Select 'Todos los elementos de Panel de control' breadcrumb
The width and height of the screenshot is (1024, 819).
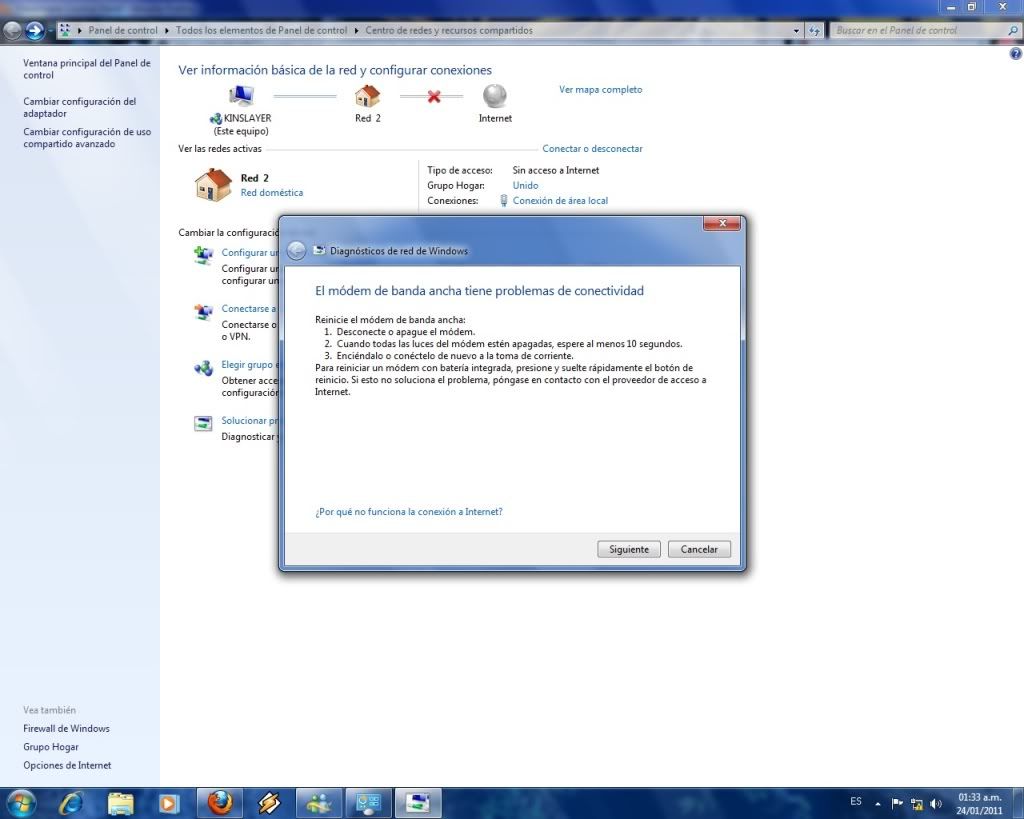click(261, 31)
